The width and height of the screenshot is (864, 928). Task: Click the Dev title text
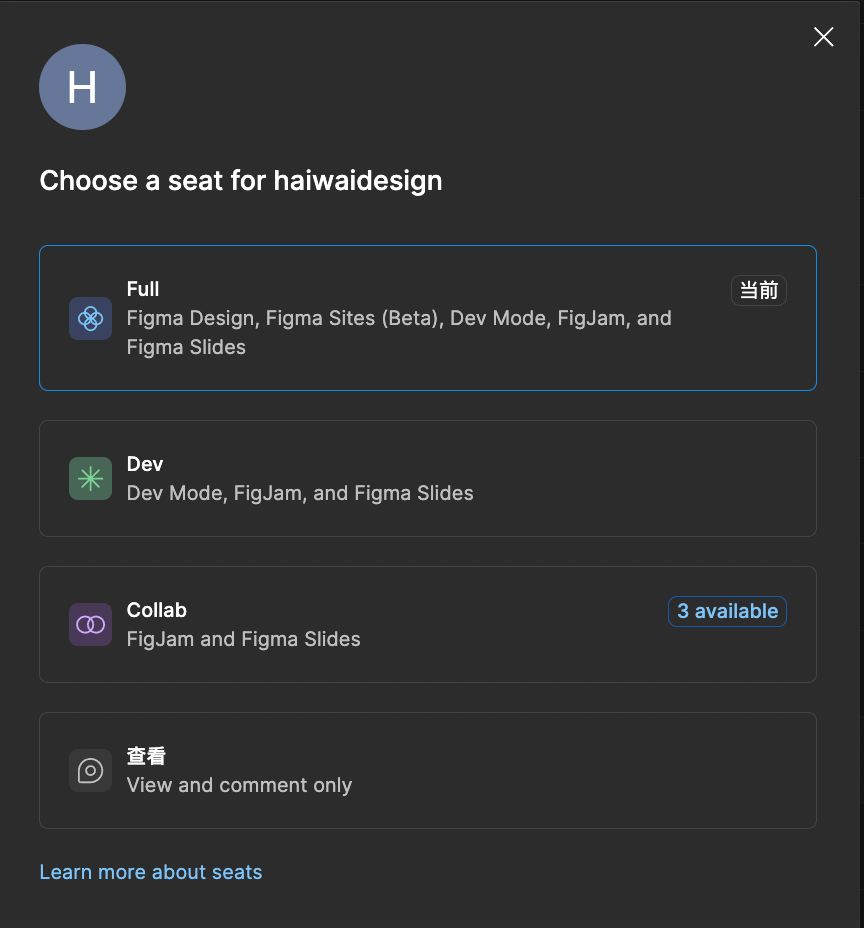[145, 464]
